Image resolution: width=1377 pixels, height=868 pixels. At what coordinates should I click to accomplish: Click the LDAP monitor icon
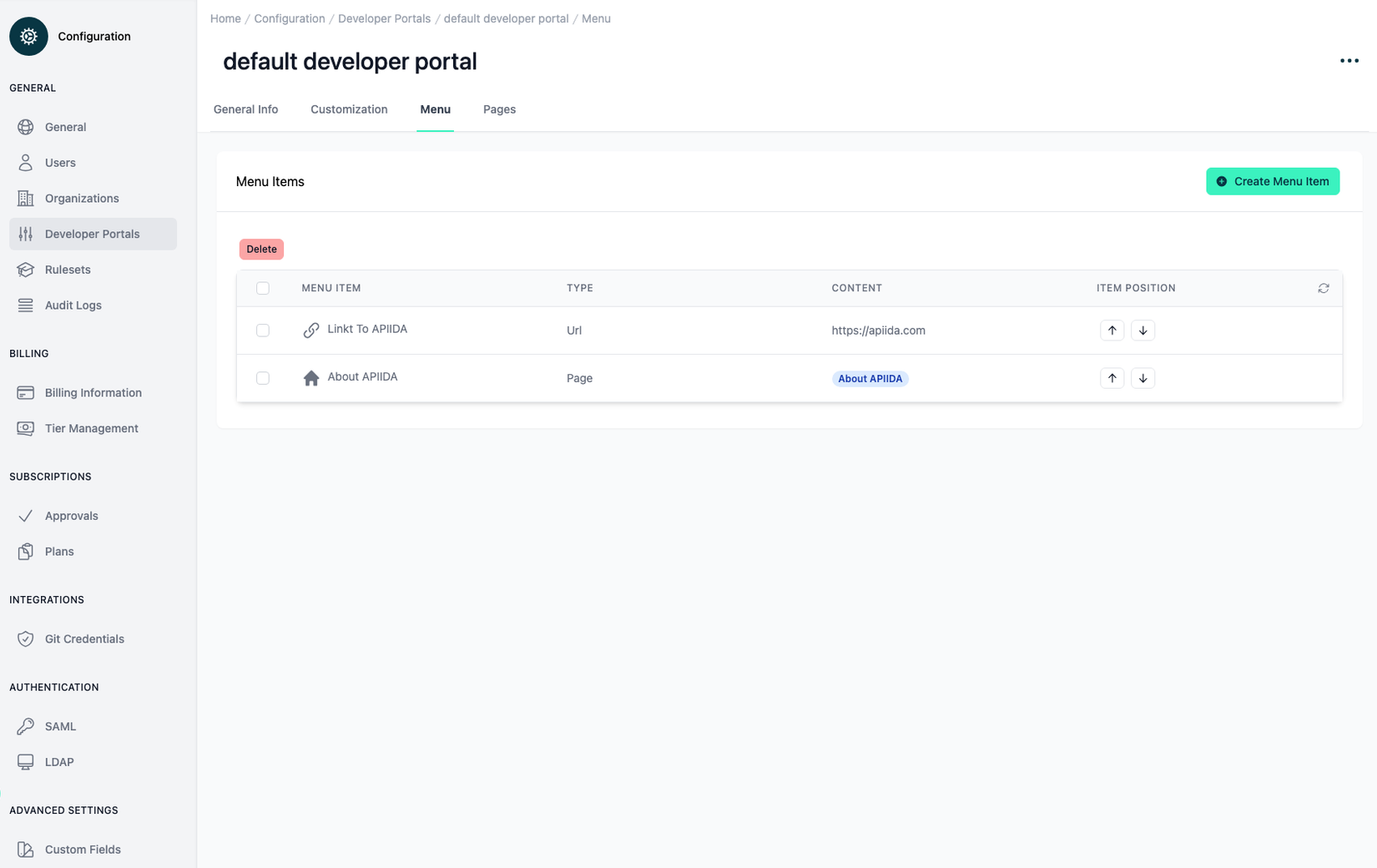click(x=26, y=761)
